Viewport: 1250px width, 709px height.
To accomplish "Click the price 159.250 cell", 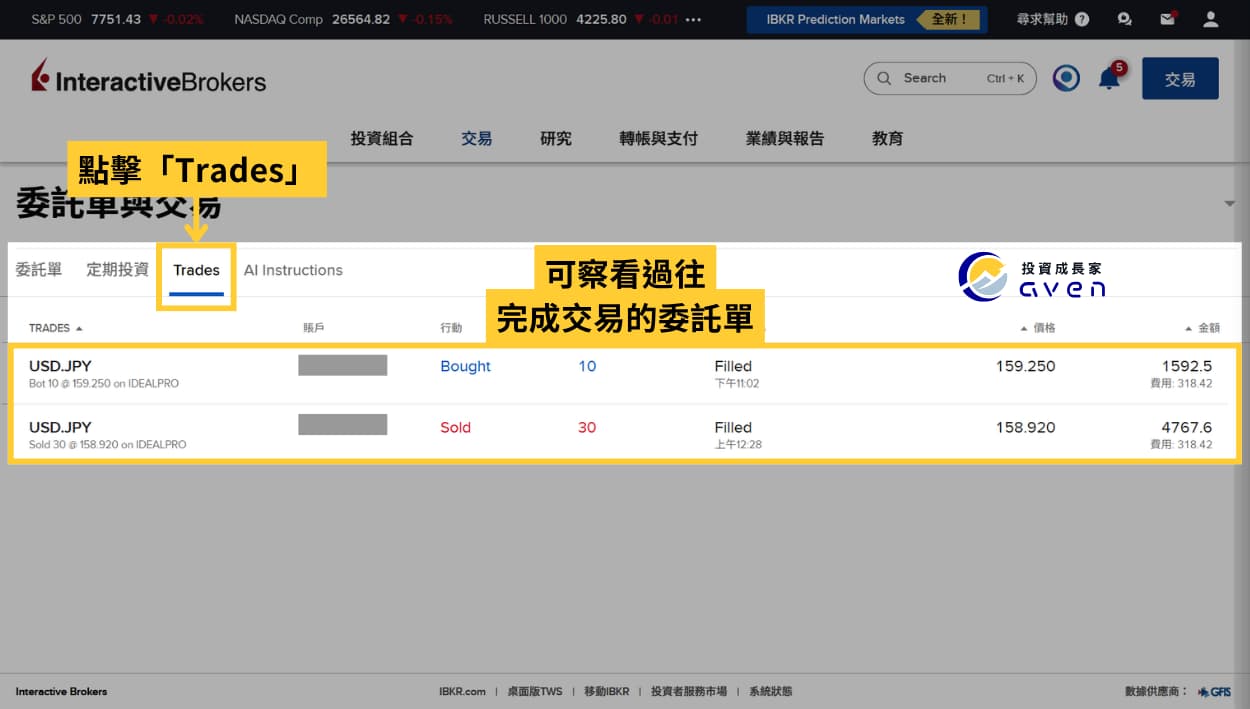I will [x=1026, y=366].
